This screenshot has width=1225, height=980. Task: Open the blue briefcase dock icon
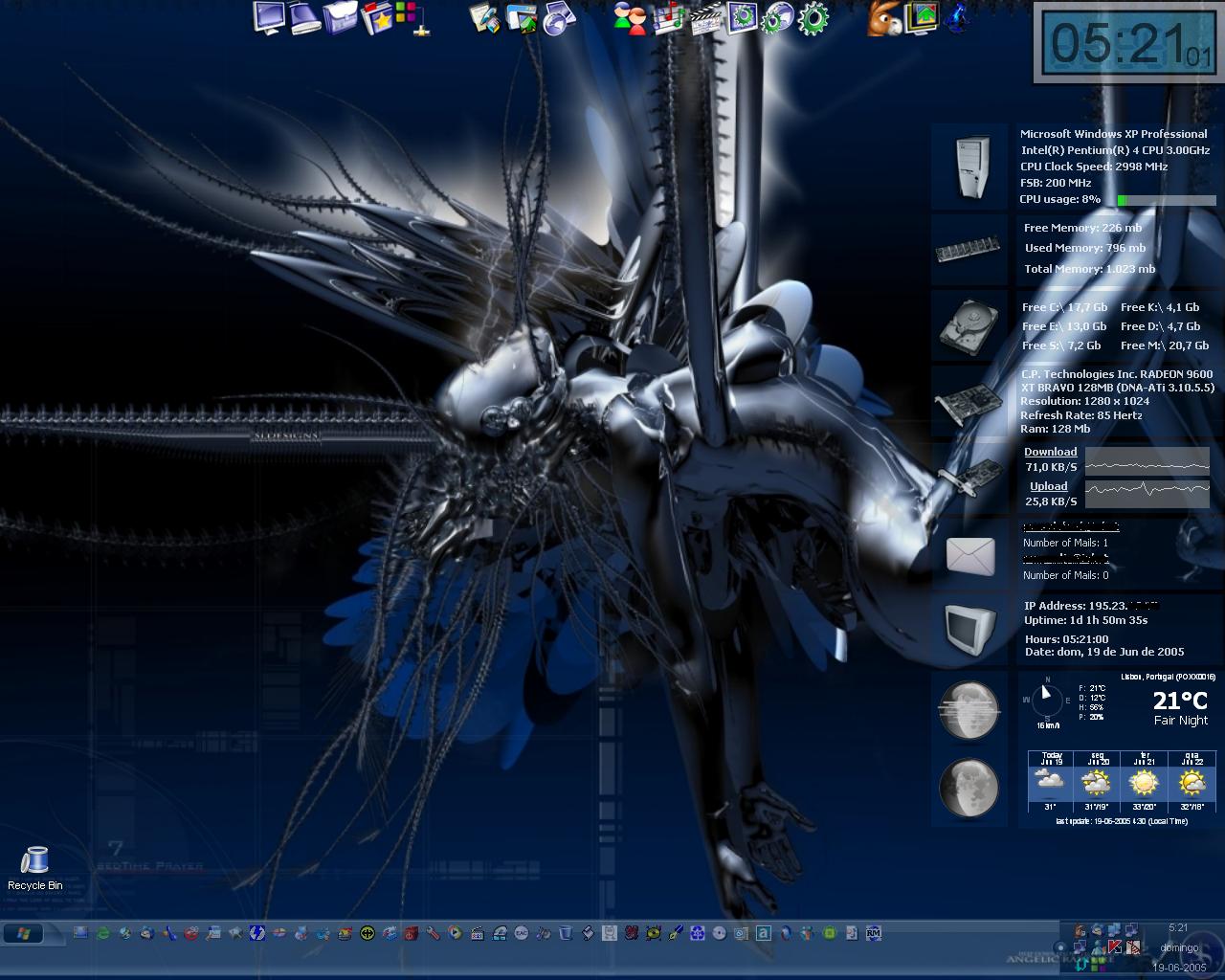click(x=340, y=17)
